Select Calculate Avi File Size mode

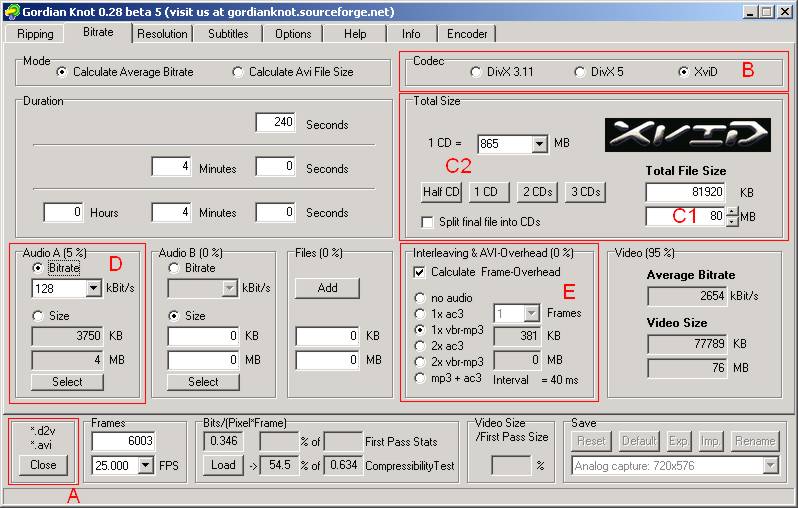click(x=237, y=72)
